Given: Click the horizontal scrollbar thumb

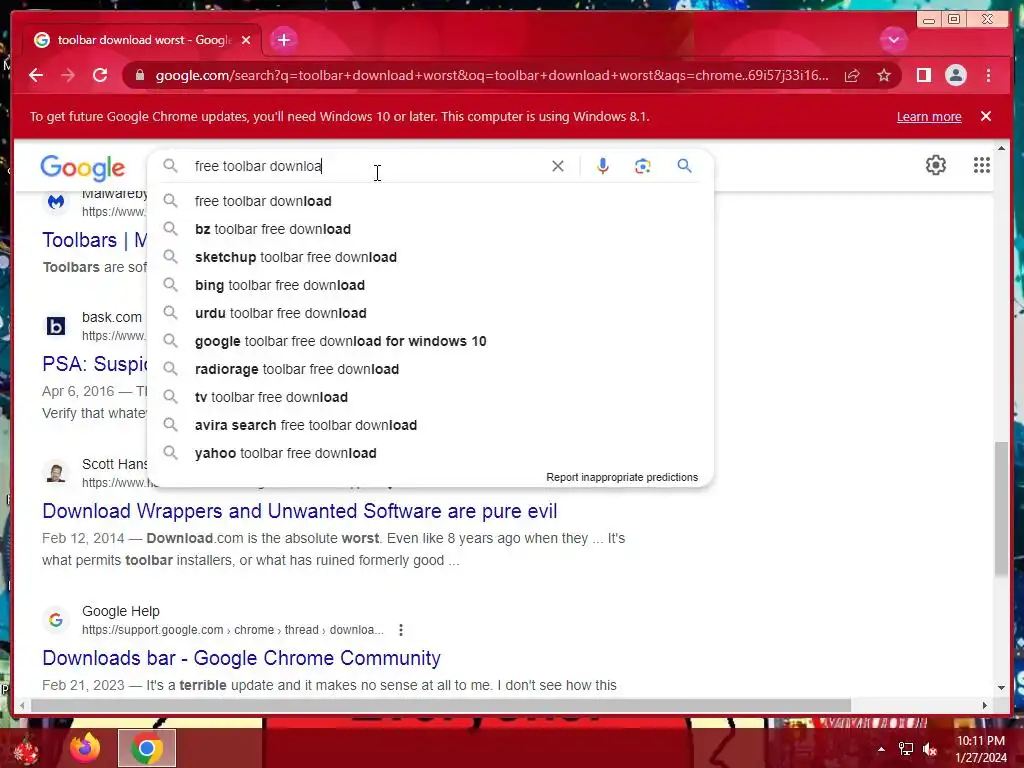Looking at the screenshot, I should coord(441,705).
